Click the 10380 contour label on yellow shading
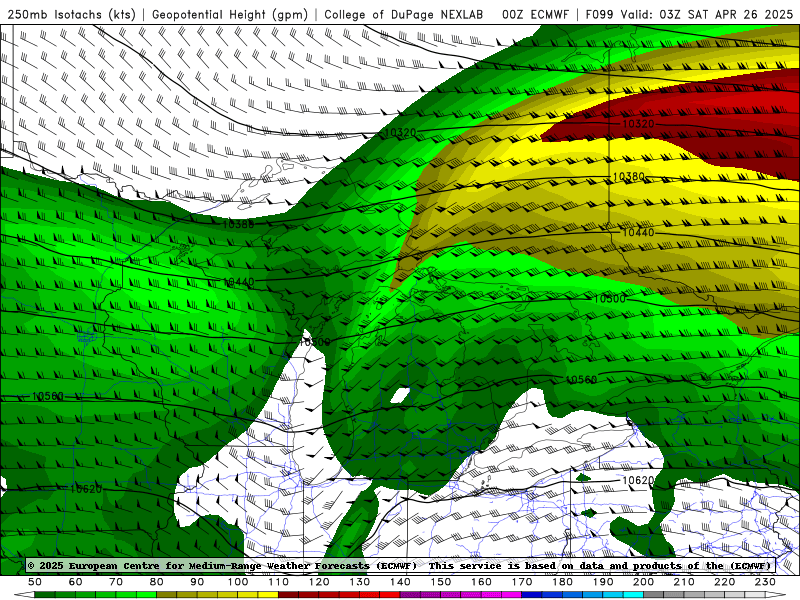Screen dimensions: 800x600 pyautogui.click(x=629, y=177)
